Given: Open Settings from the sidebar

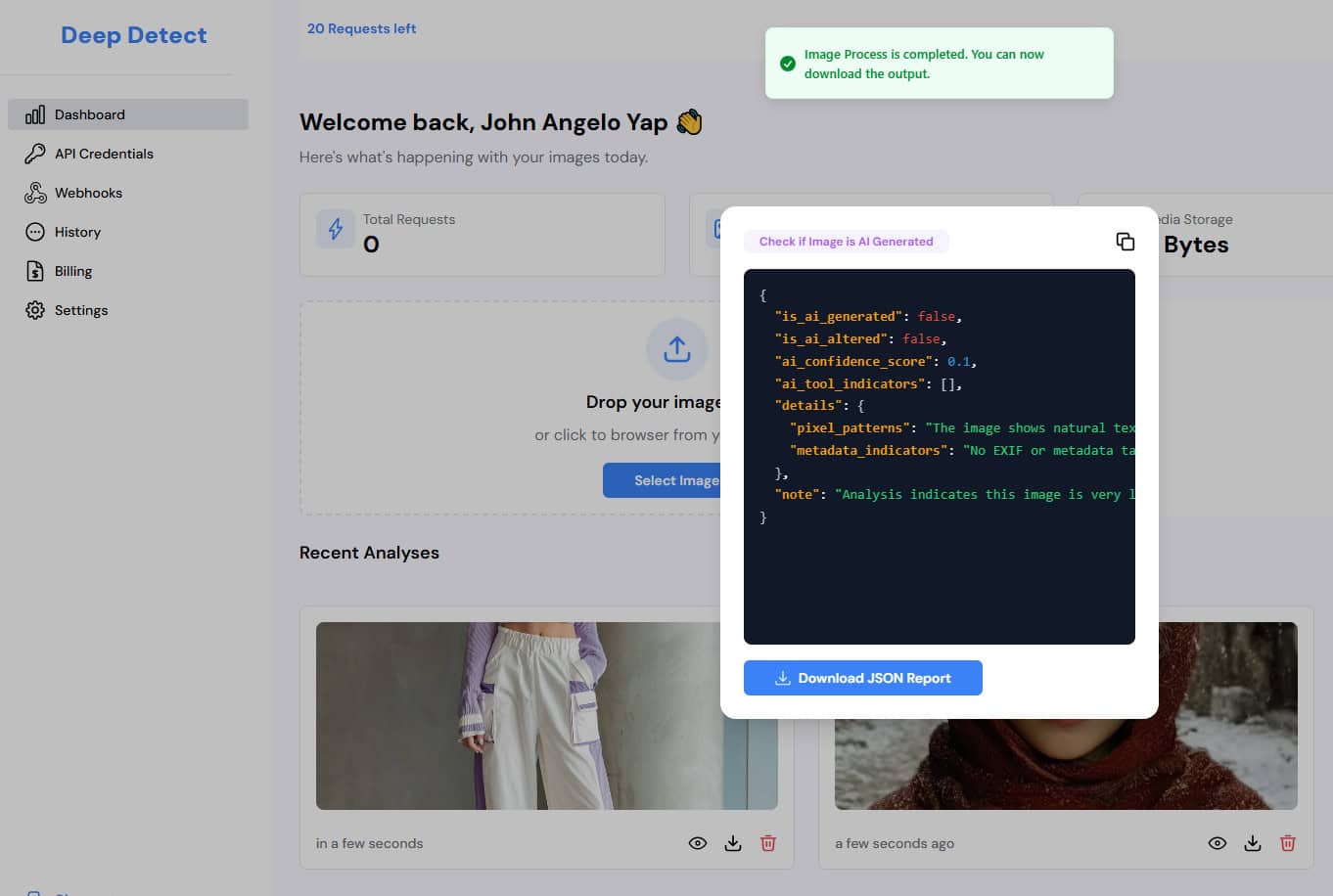Looking at the screenshot, I should 81,310.
